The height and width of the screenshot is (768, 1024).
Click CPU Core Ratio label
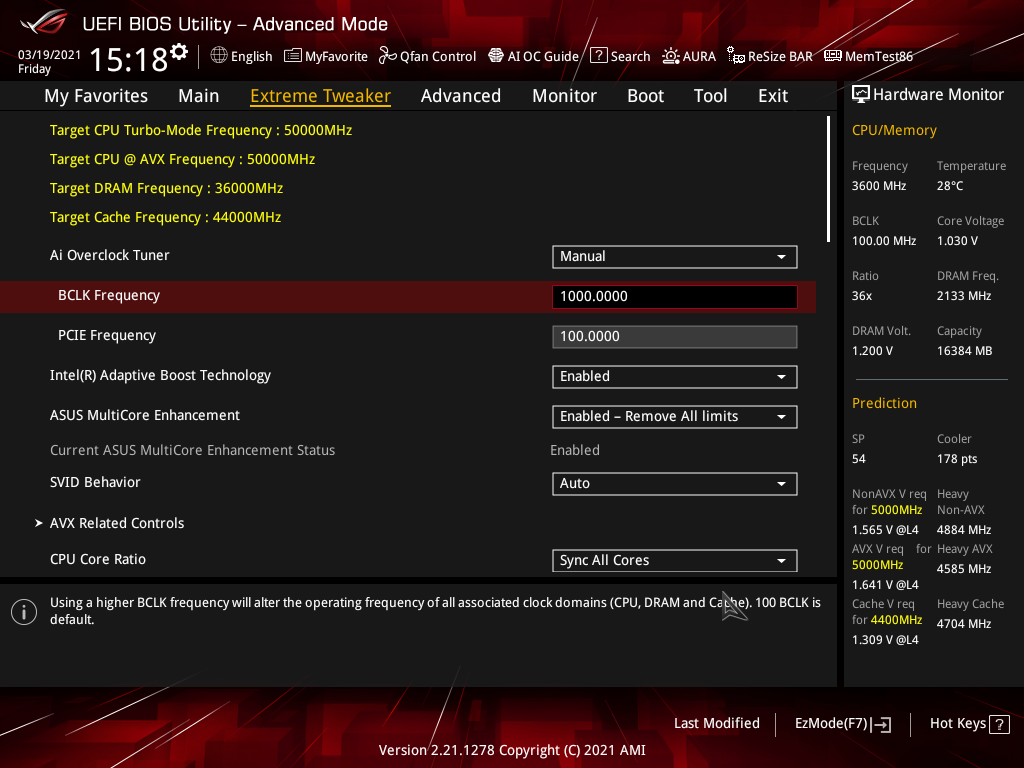click(x=98, y=559)
